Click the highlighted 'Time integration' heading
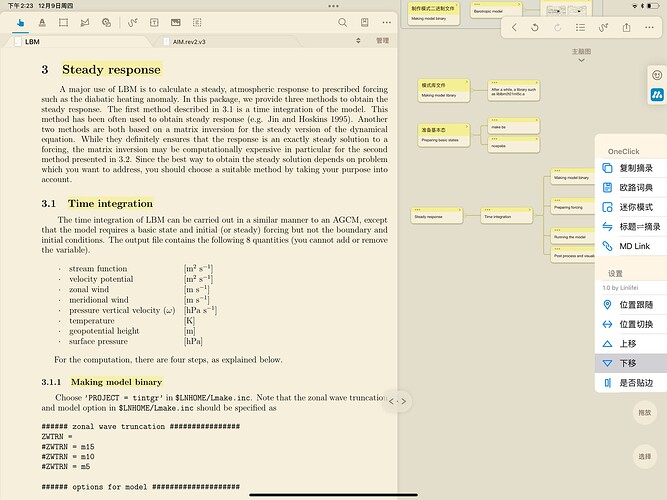Screen dimensions: 667x500 pos(110,203)
